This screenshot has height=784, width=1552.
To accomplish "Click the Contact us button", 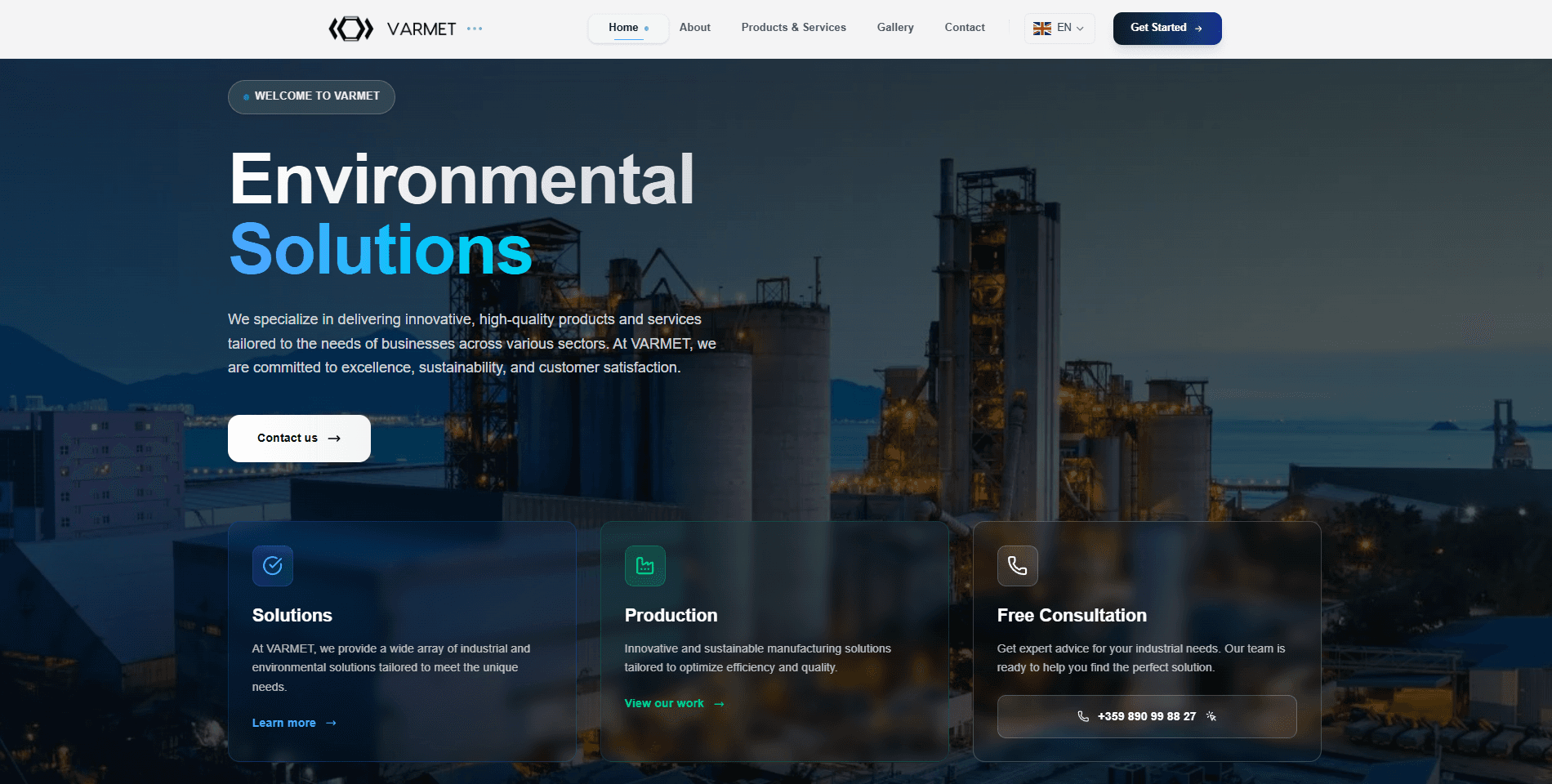I will [x=299, y=439].
